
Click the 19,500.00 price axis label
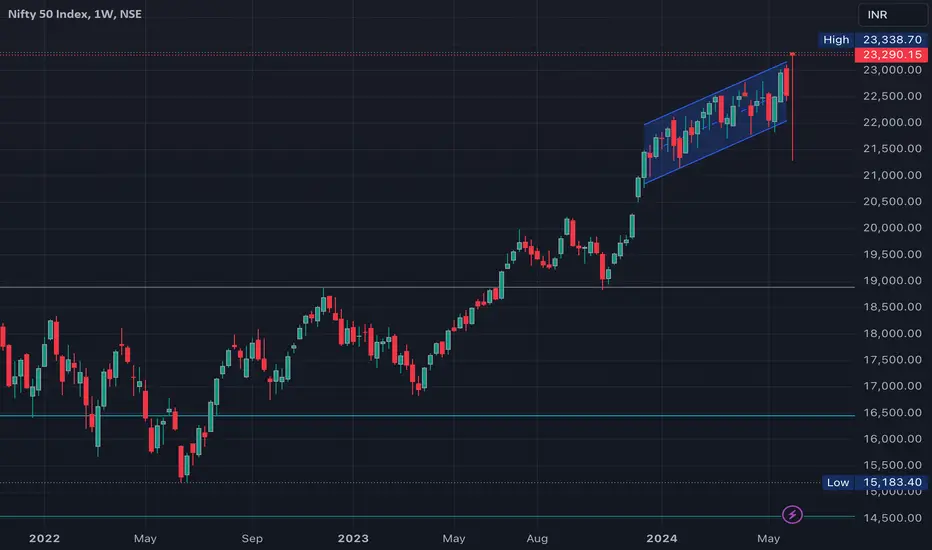pos(892,254)
